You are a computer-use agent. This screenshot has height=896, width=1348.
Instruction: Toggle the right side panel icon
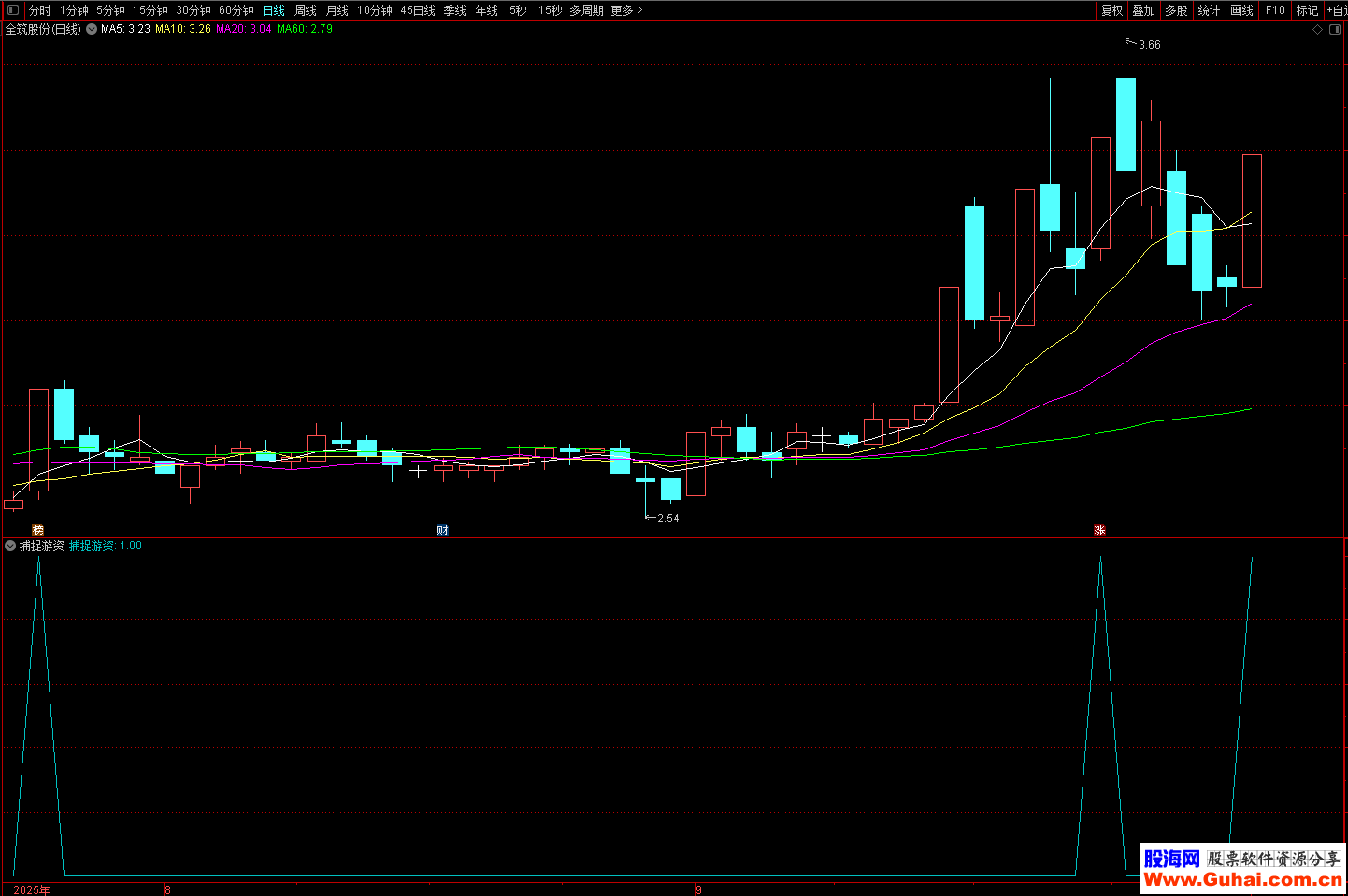click(x=1335, y=29)
